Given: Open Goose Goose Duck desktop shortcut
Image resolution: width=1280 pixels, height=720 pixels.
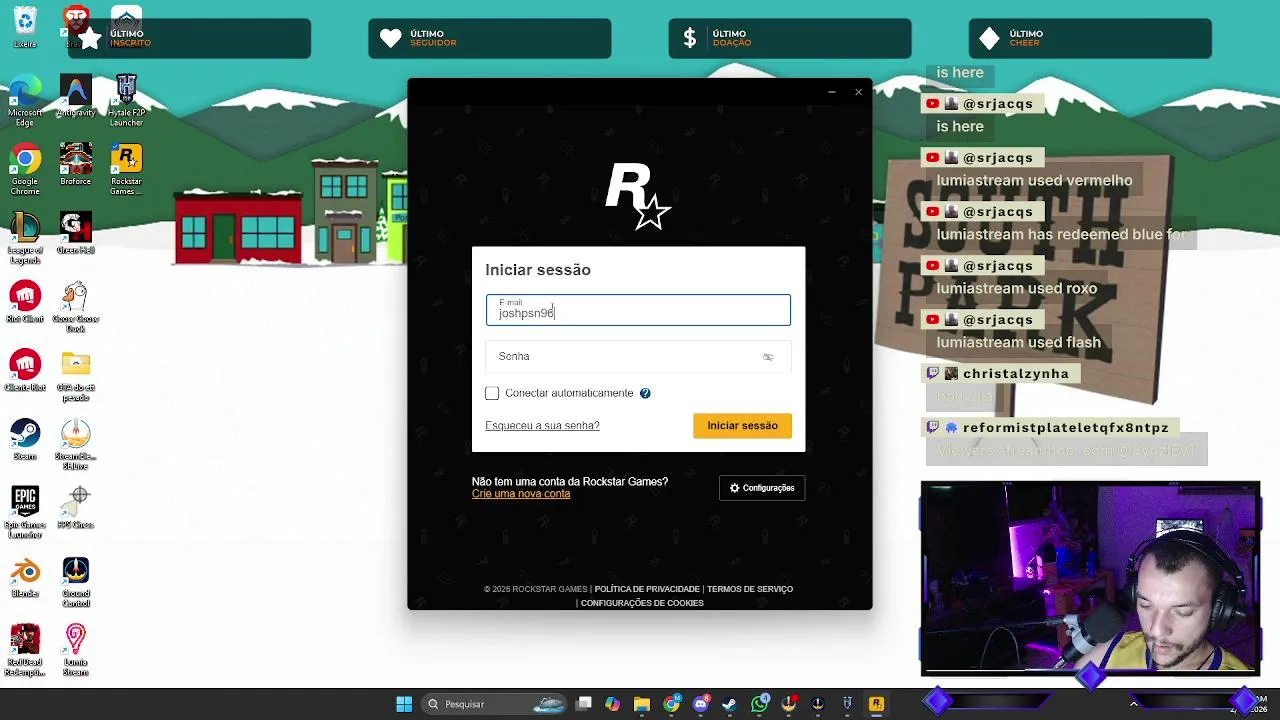Looking at the screenshot, I should pyautogui.click(x=75, y=308).
